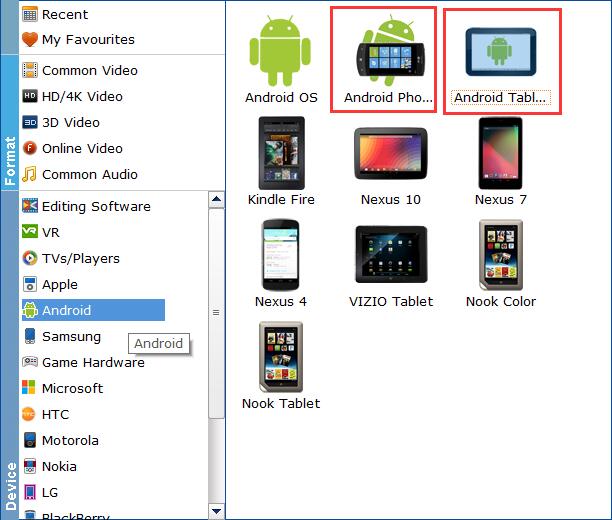The height and width of the screenshot is (520, 612).
Task: Click the scrollbar up arrow
Action: pos(216,199)
